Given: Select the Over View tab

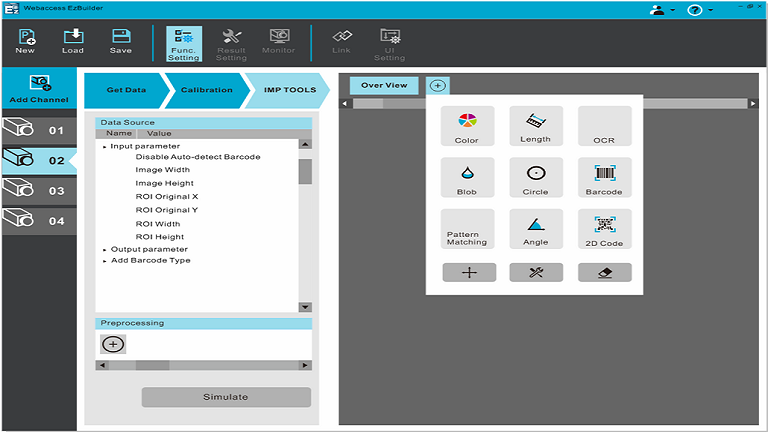Looking at the screenshot, I should click(384, 85).
